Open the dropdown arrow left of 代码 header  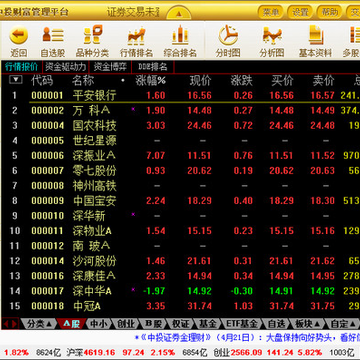pos(16,80)
